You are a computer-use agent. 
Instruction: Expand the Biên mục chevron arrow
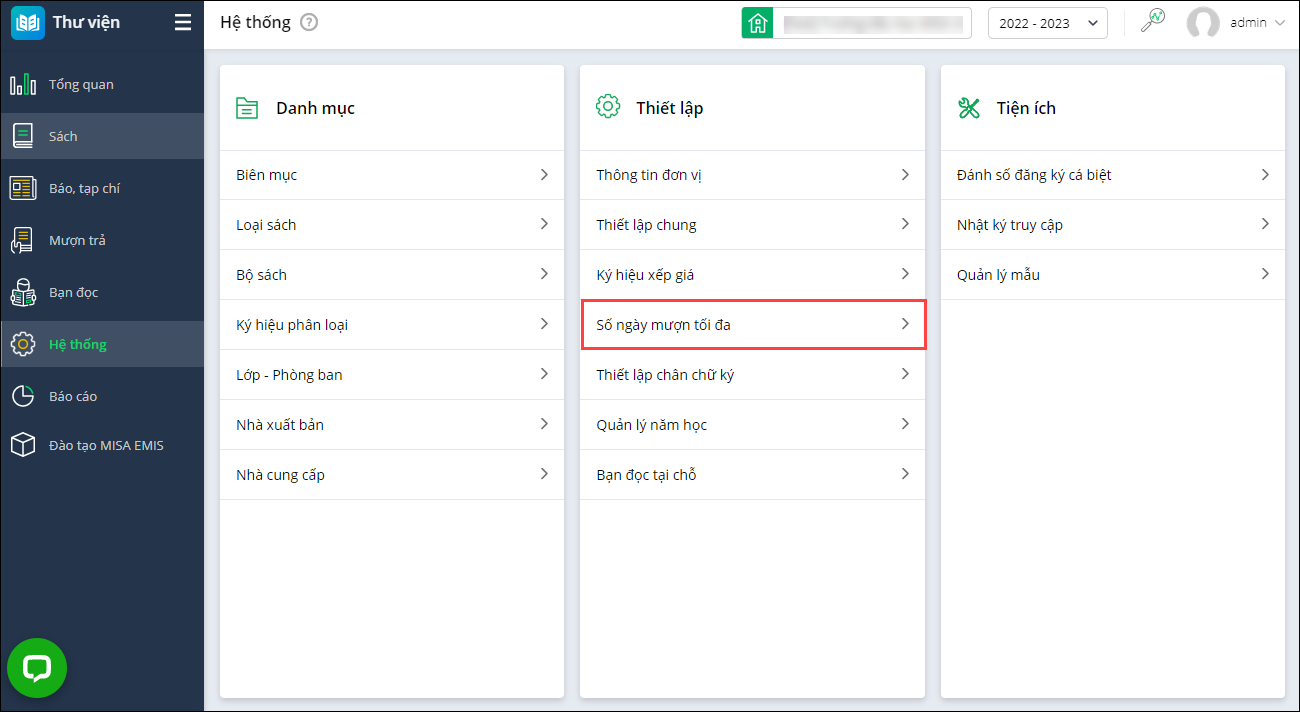tap(544, 174)
